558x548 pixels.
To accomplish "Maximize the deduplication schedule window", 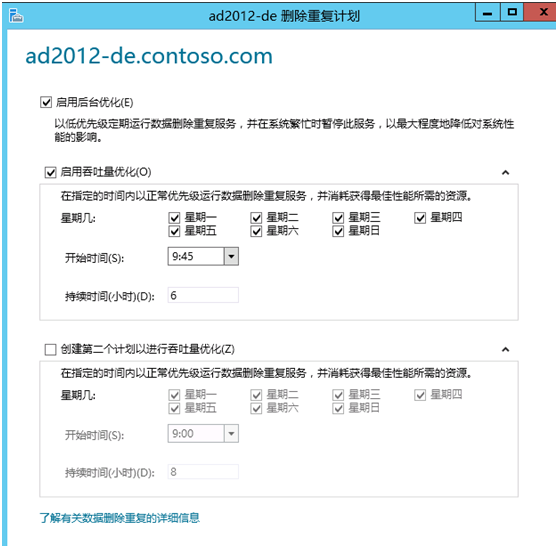I will (512, 13).
